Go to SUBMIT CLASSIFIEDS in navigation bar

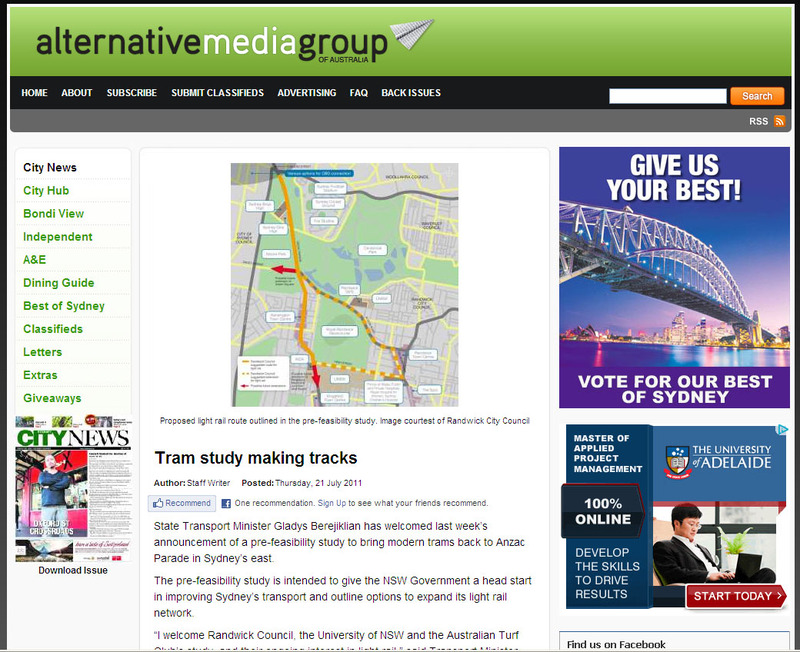coord(217,93)
